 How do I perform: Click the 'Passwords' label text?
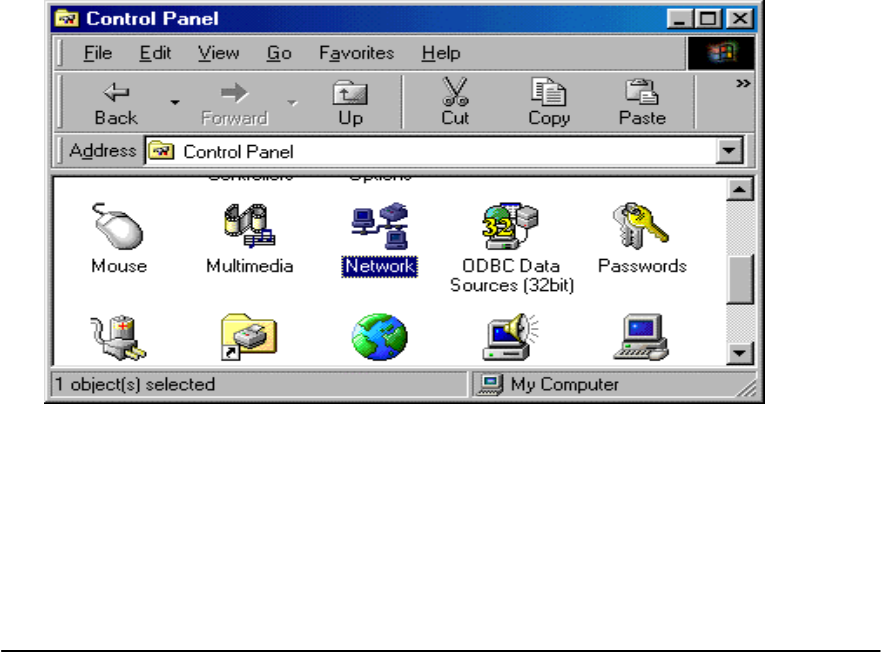(x=642, y=266)
